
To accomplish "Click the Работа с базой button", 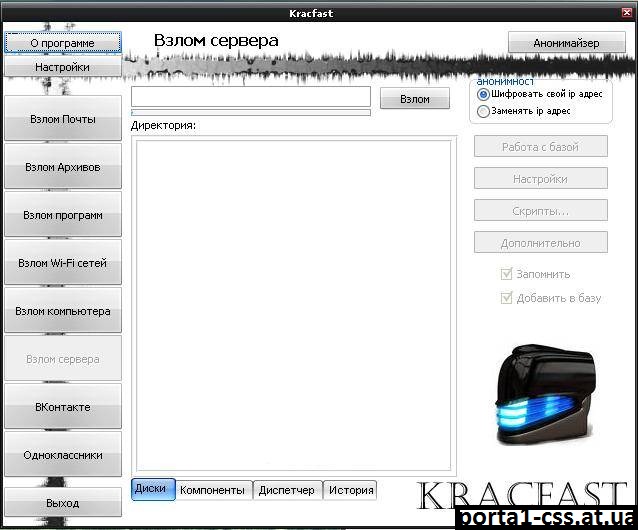I will (x=540, y=147).
